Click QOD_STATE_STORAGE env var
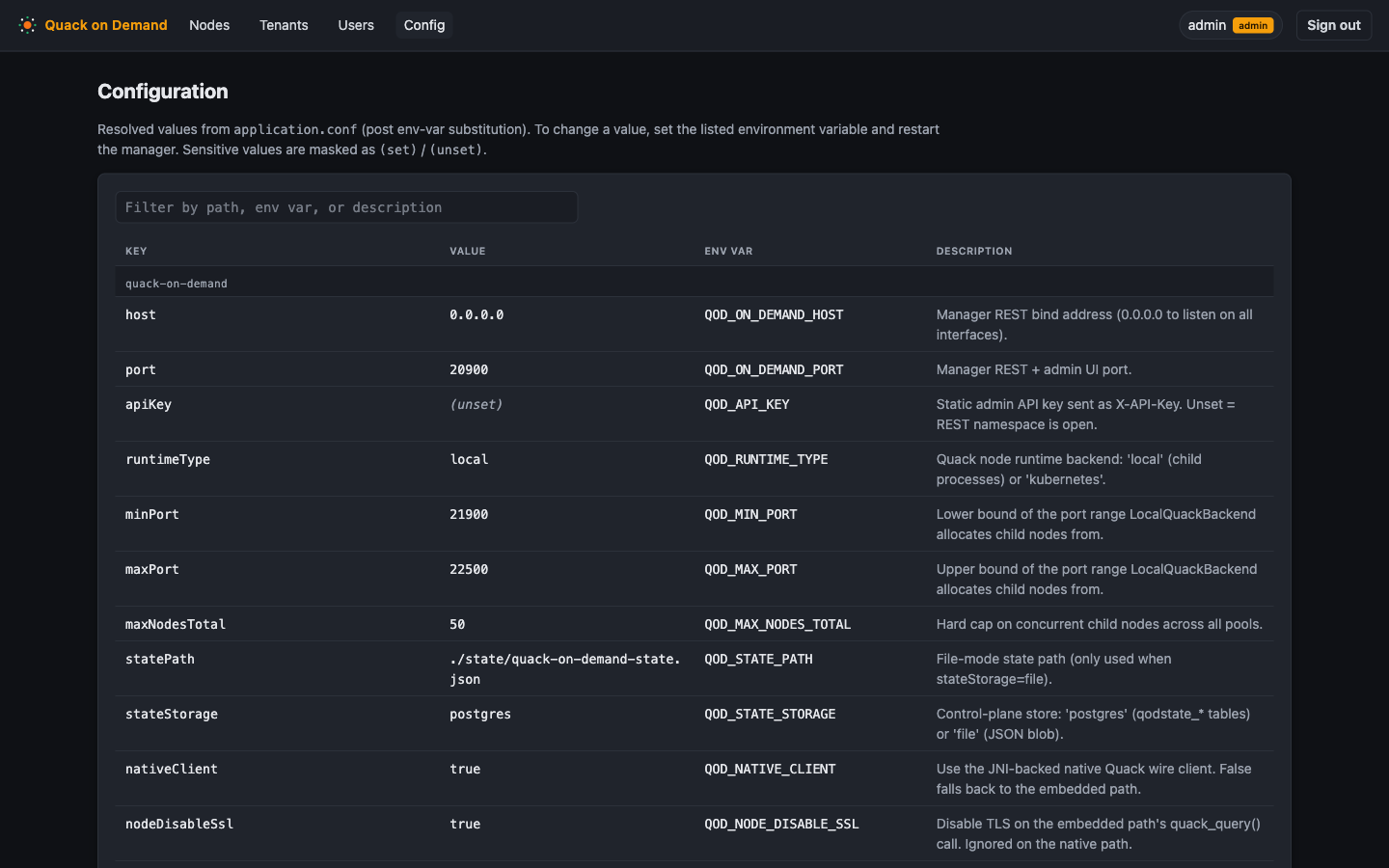The height and width of the screenshot is (868, 1389). (770, 714)
